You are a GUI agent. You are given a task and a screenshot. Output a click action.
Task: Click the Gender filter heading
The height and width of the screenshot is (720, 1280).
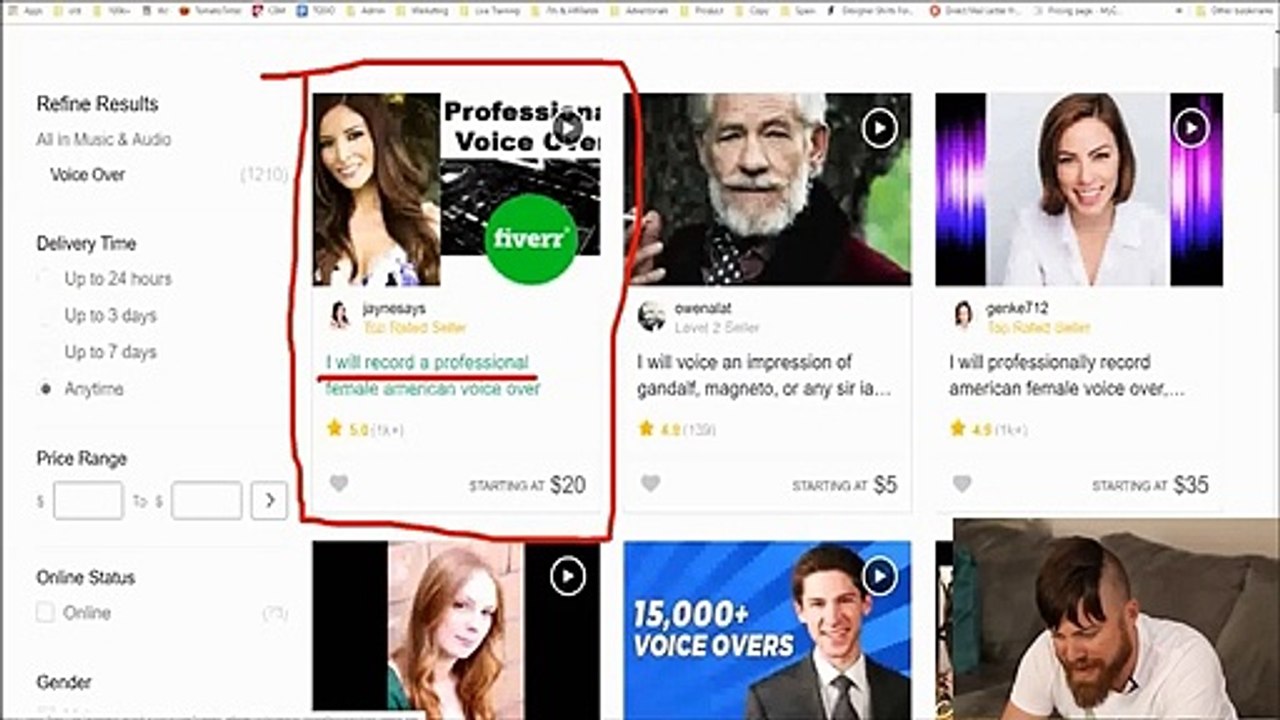click(x=64, y=682)
